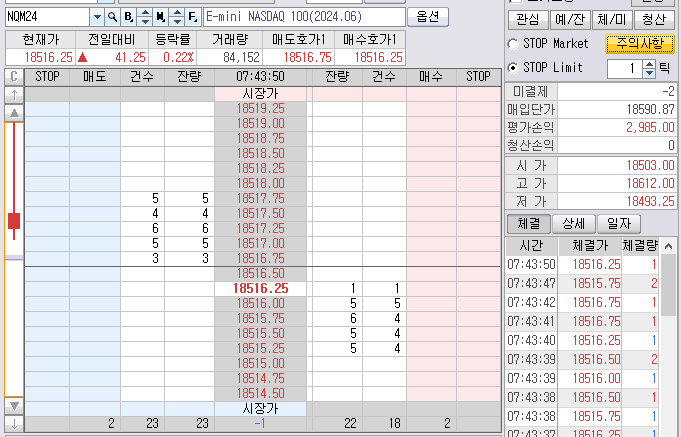Open the NQM24 symbol dropdown arrow
Screen dimensions: 681x437
click(97, 17)
